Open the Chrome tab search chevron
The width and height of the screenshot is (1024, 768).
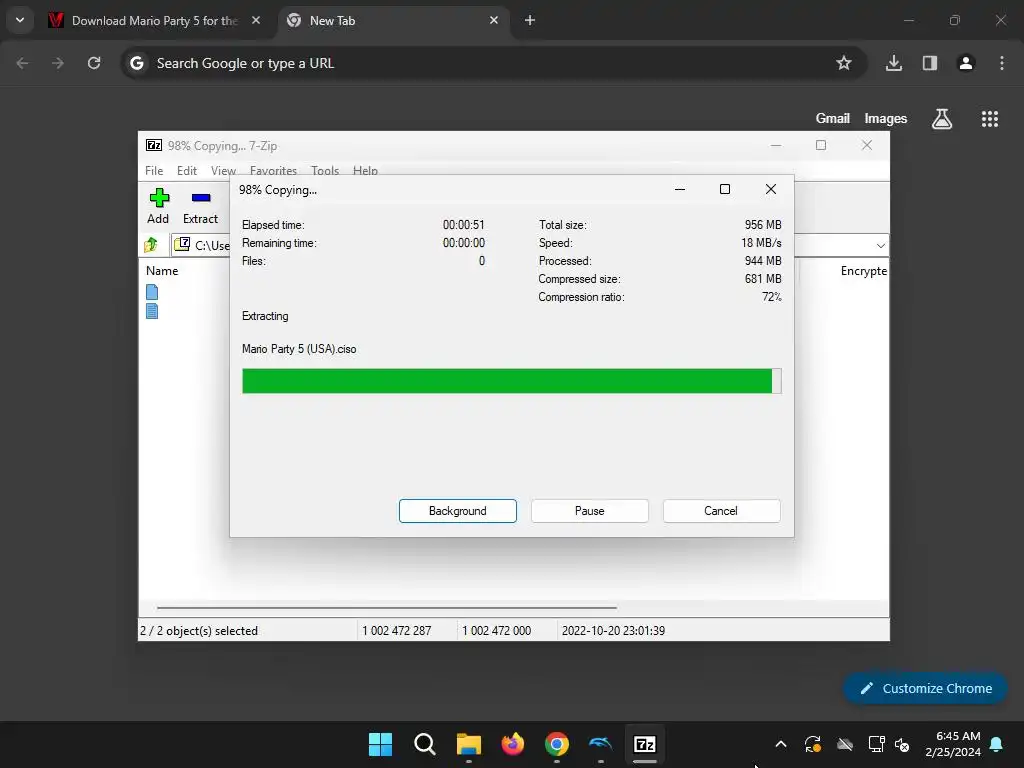click(20, 20)
